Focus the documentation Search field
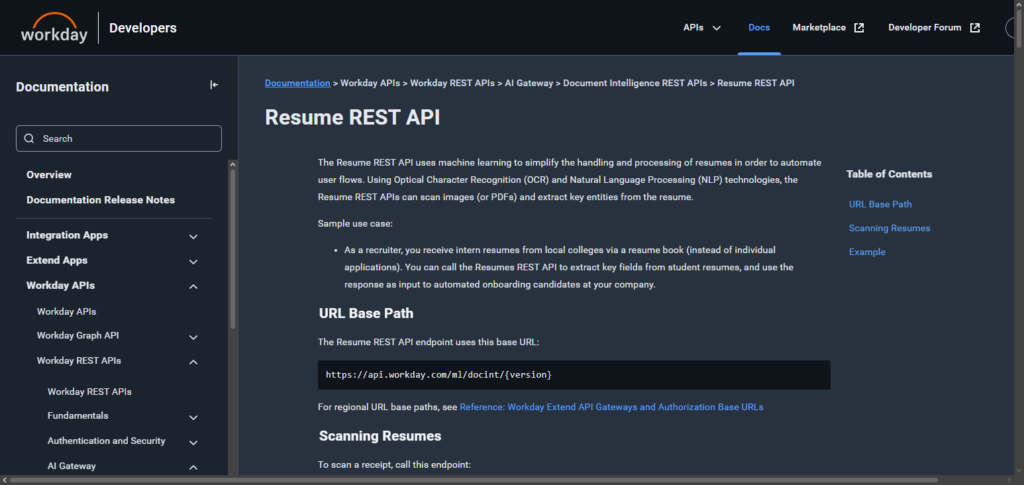The width and height of the screenshot is (1024, 485). (x=119, y=138)
